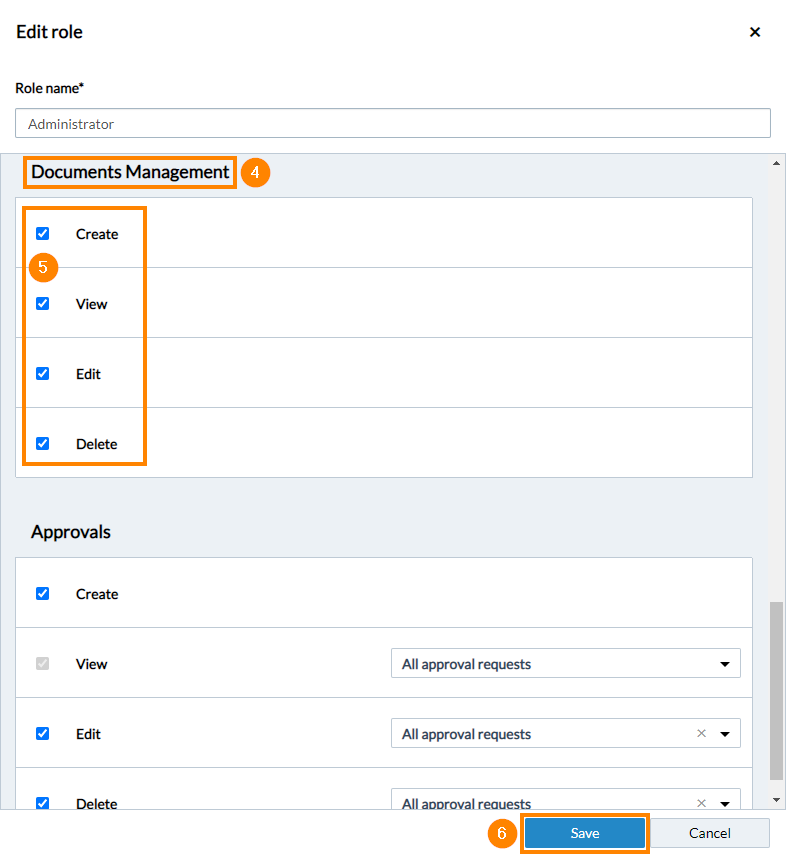This screenshot has width=786, height=856.
Task: Open the Approvals View scope dropdown
Action: pyautogui.click(x=565, y=663)
